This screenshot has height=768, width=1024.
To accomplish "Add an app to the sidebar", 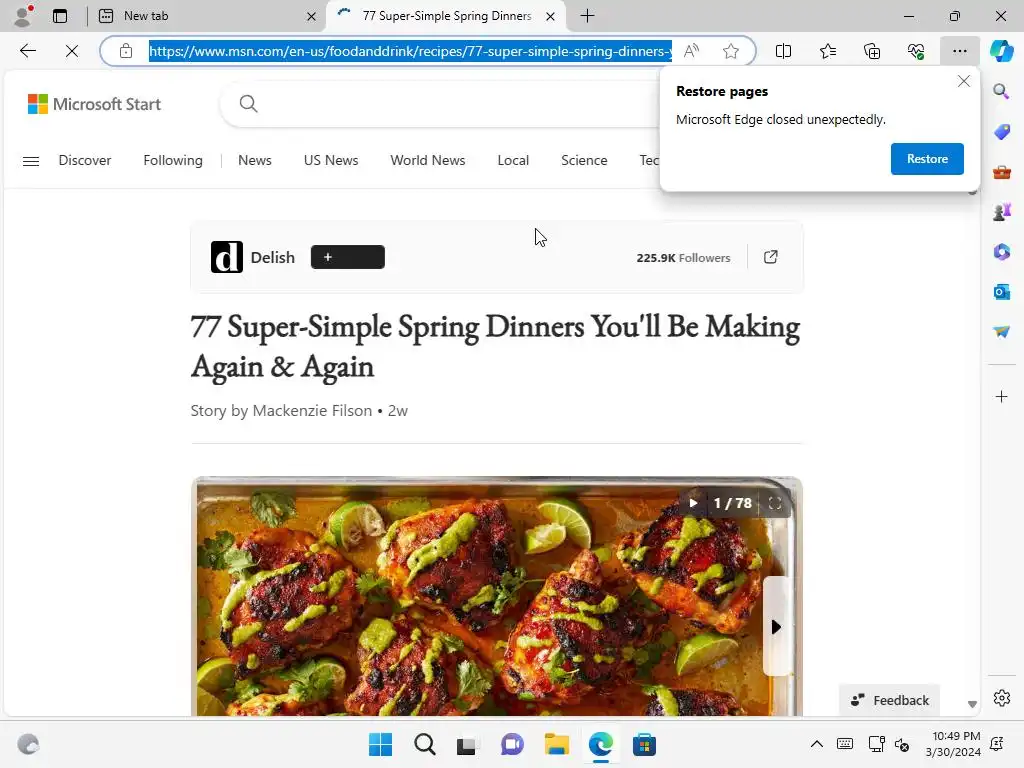I will coord(1001,396).
